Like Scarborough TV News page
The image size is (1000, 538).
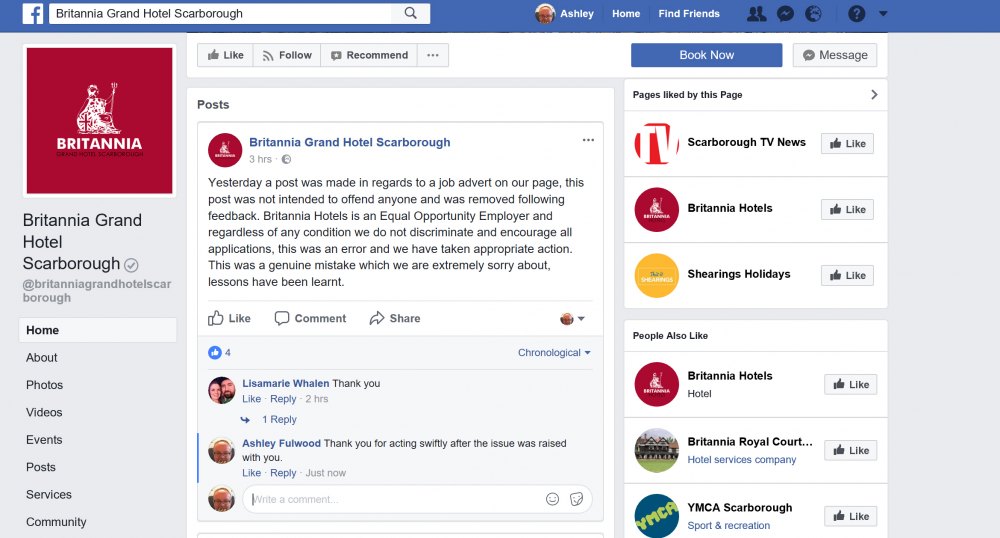tap(847, 143)
